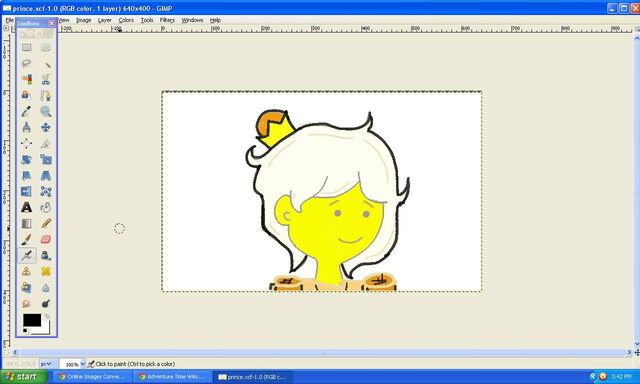Select the Pencil tool
This screenshot has width=640, height=384.
[46, 223]
